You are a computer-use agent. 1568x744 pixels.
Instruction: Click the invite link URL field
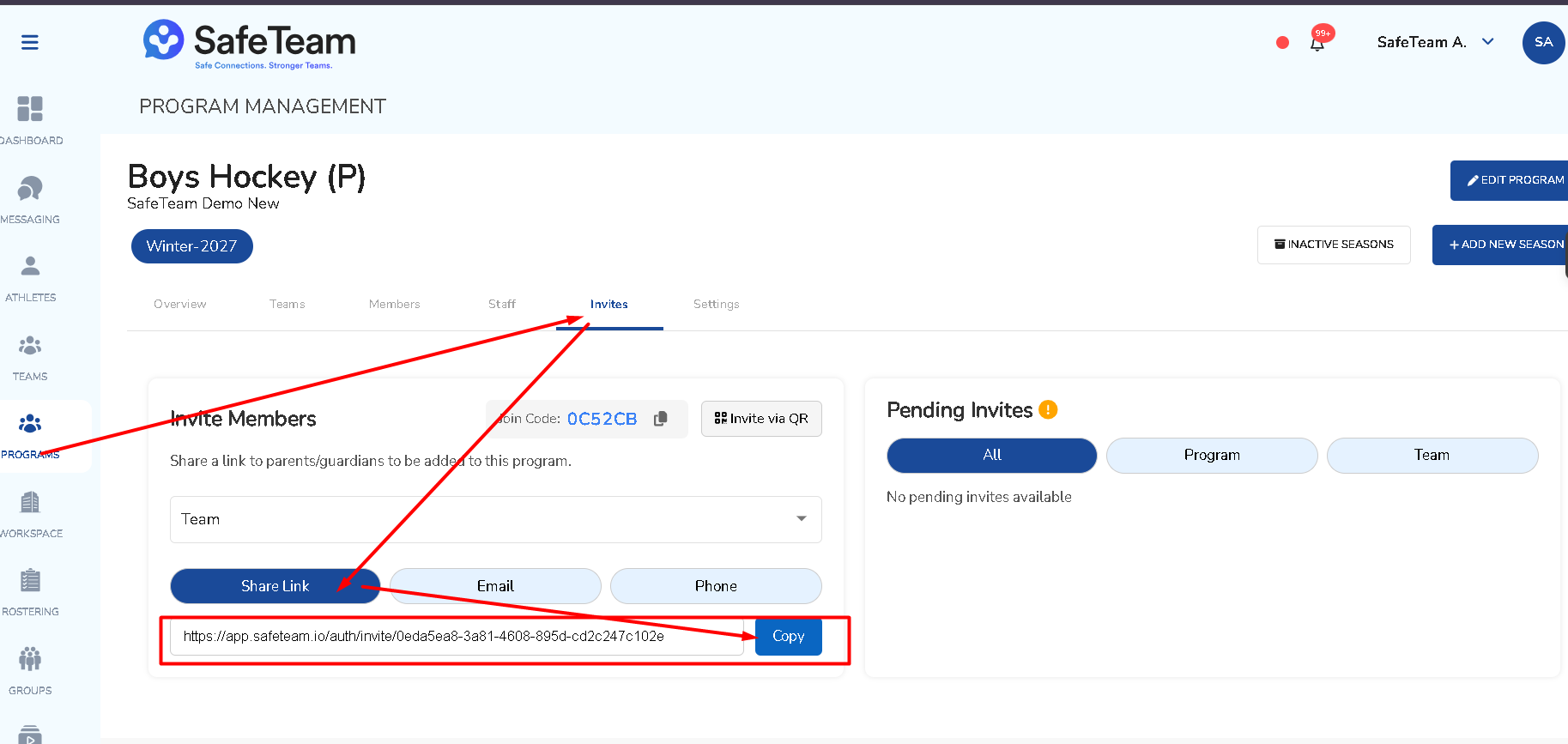457,637
